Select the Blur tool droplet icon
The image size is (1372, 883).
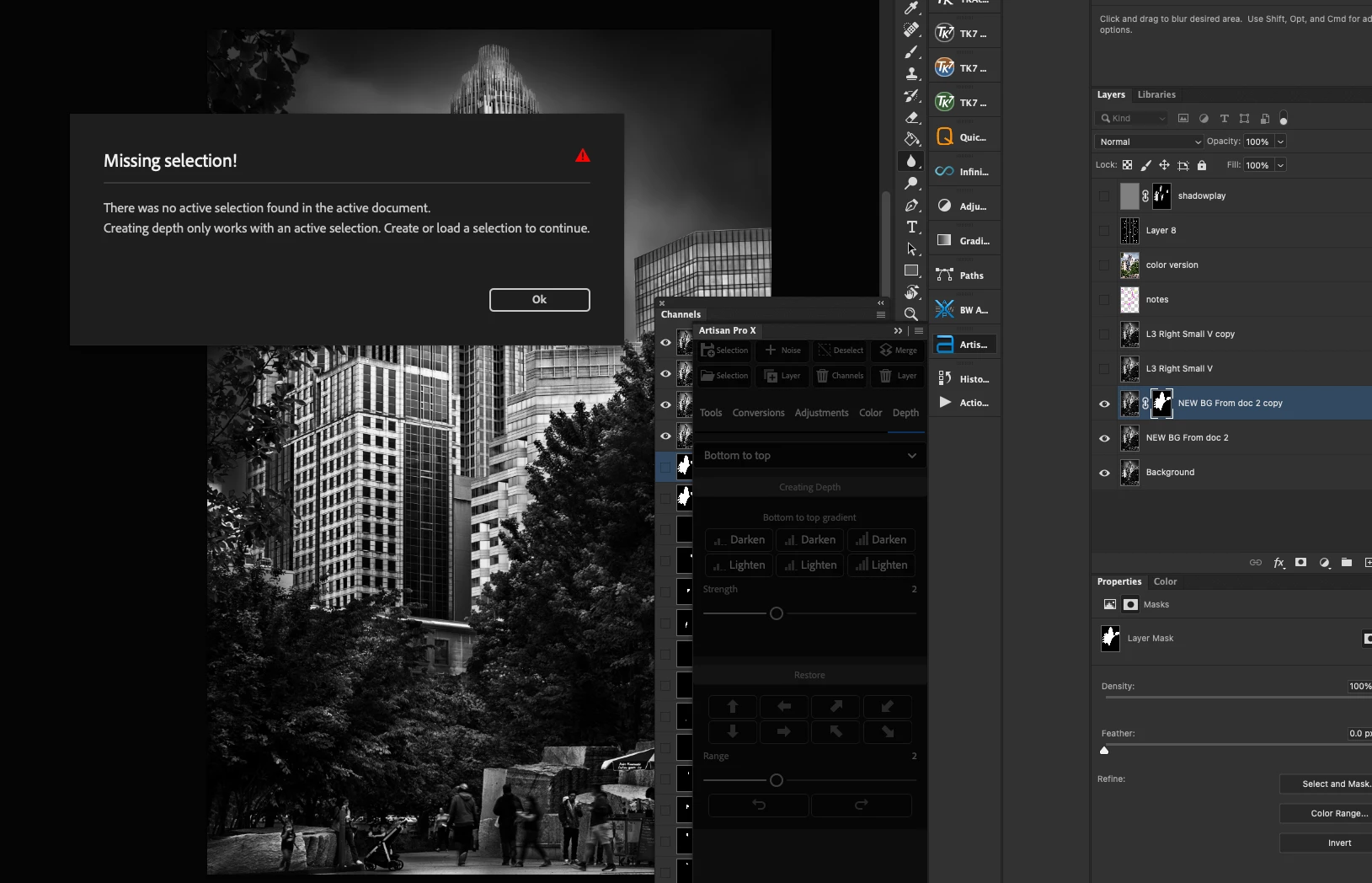tap(911, 161)
